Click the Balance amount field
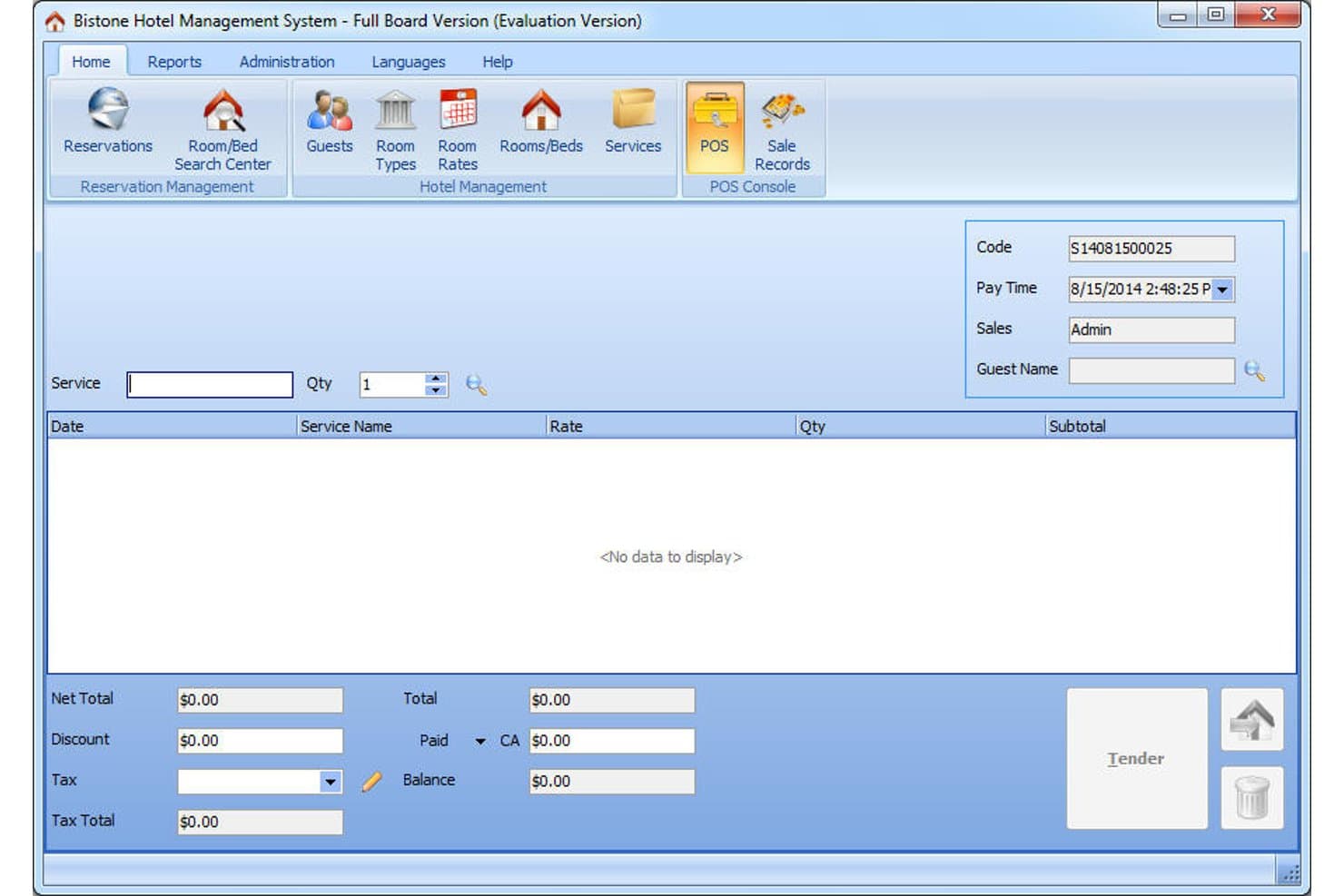 pos(612,782)
